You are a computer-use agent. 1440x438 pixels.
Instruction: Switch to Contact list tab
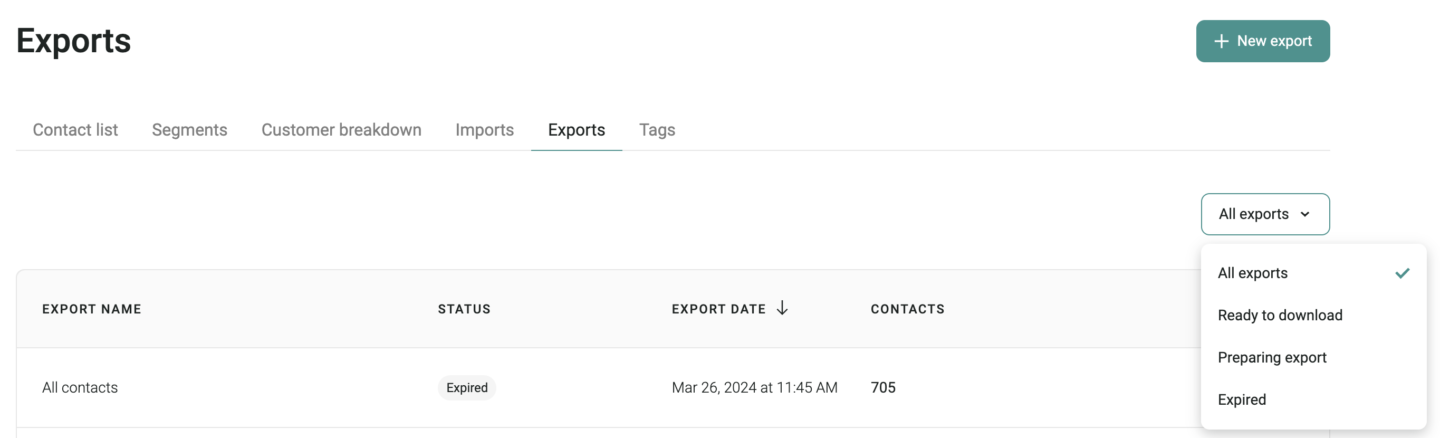pyautogui.click(x=75, y=130)
